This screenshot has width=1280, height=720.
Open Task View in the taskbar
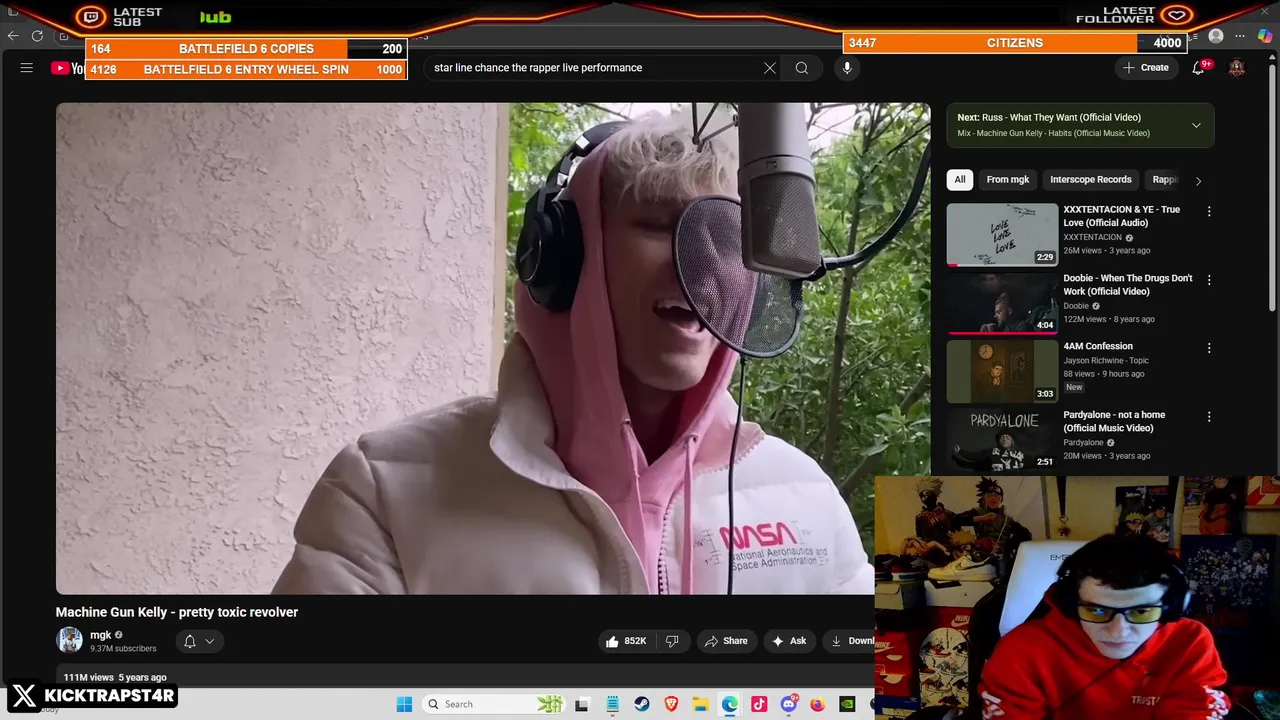pos(582,704)
